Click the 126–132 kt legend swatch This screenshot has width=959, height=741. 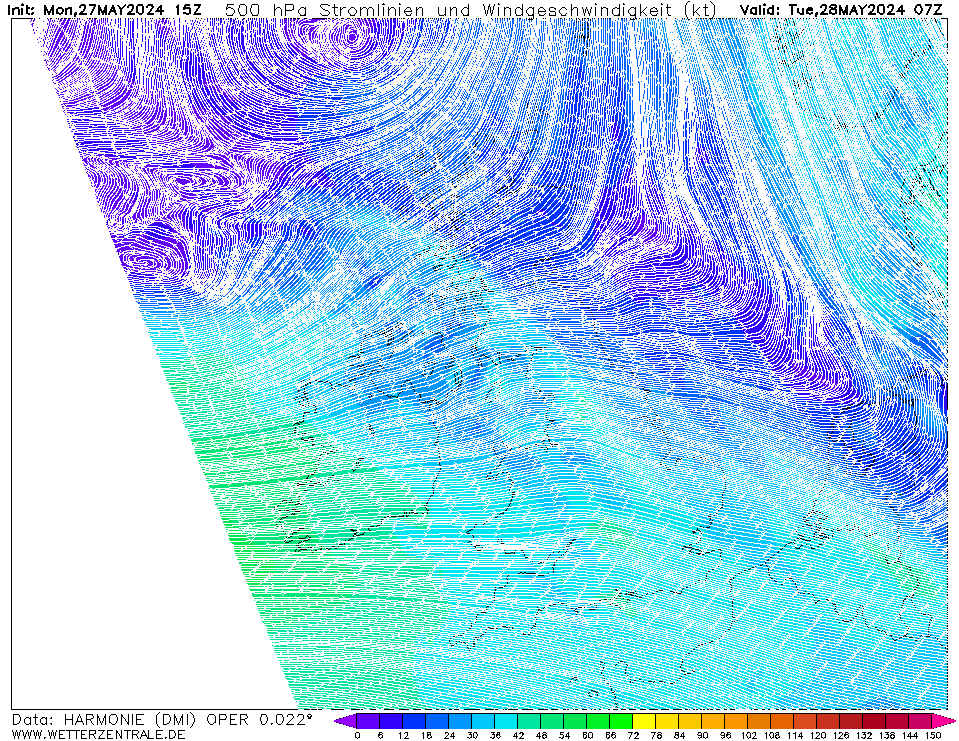point(852,721)
